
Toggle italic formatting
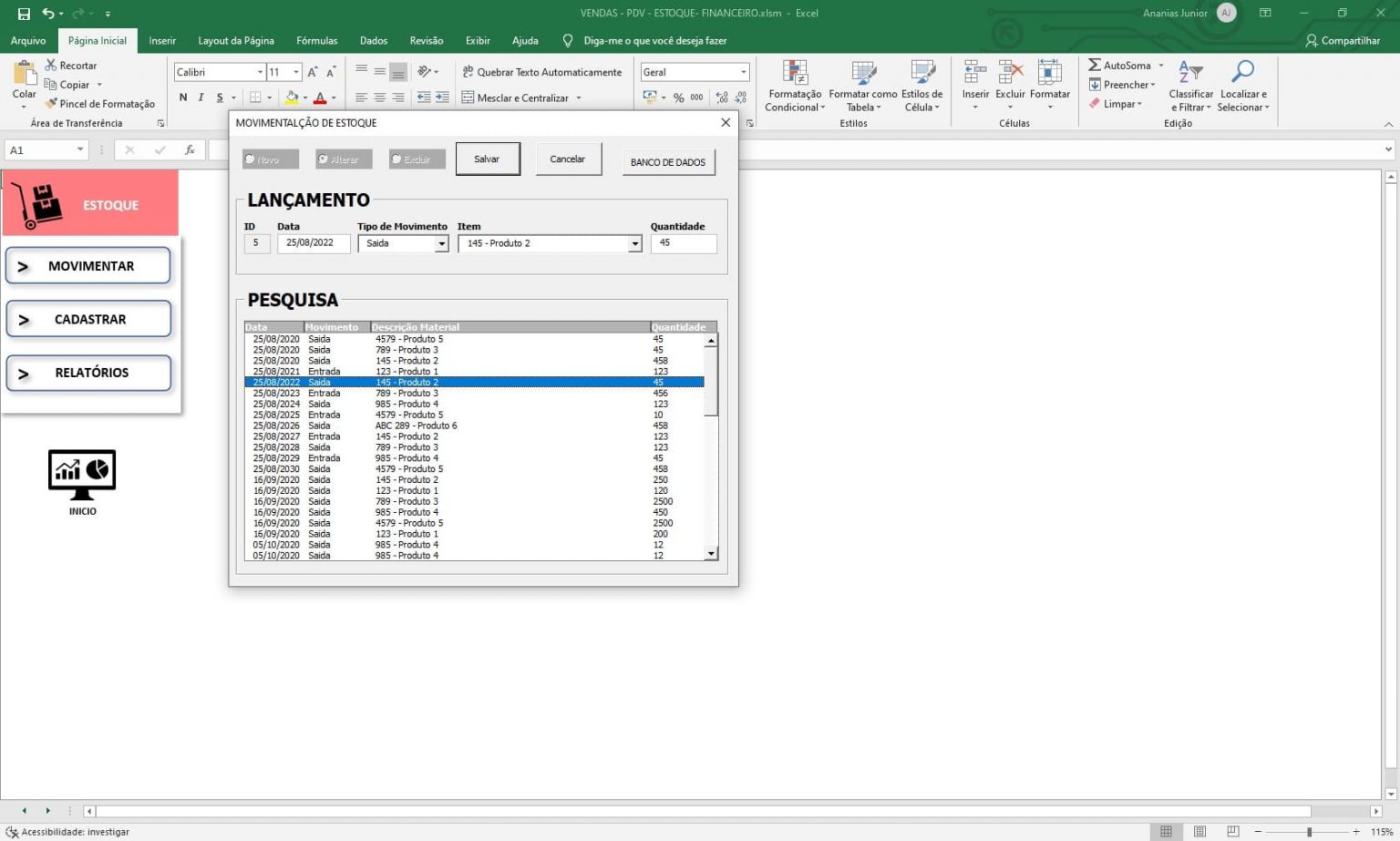201,97
